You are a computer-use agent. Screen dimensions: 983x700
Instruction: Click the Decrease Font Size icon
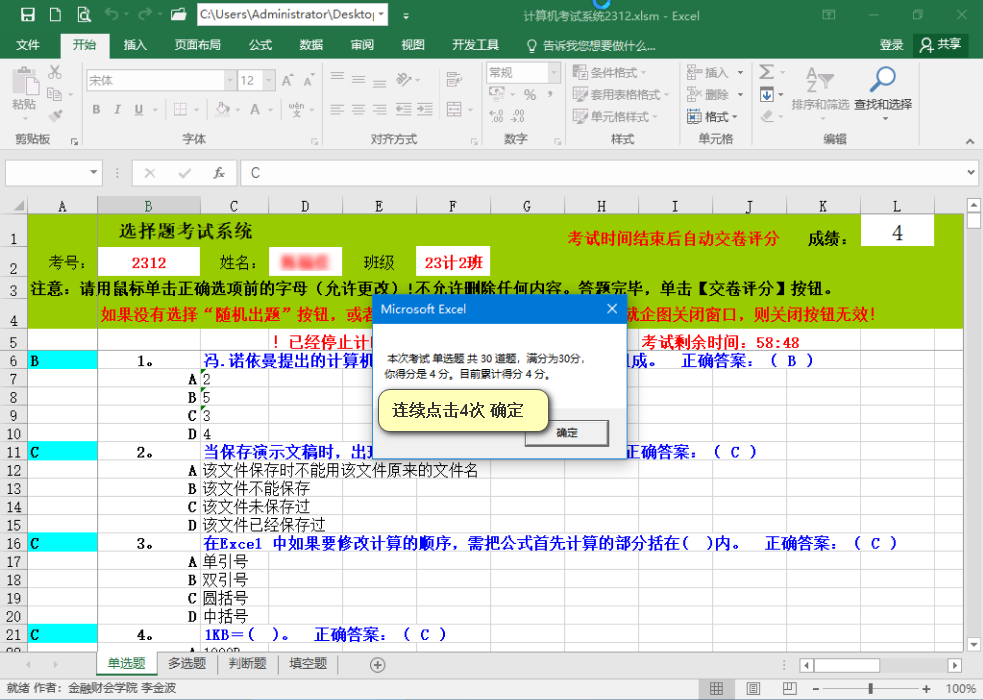click(308, 81)
